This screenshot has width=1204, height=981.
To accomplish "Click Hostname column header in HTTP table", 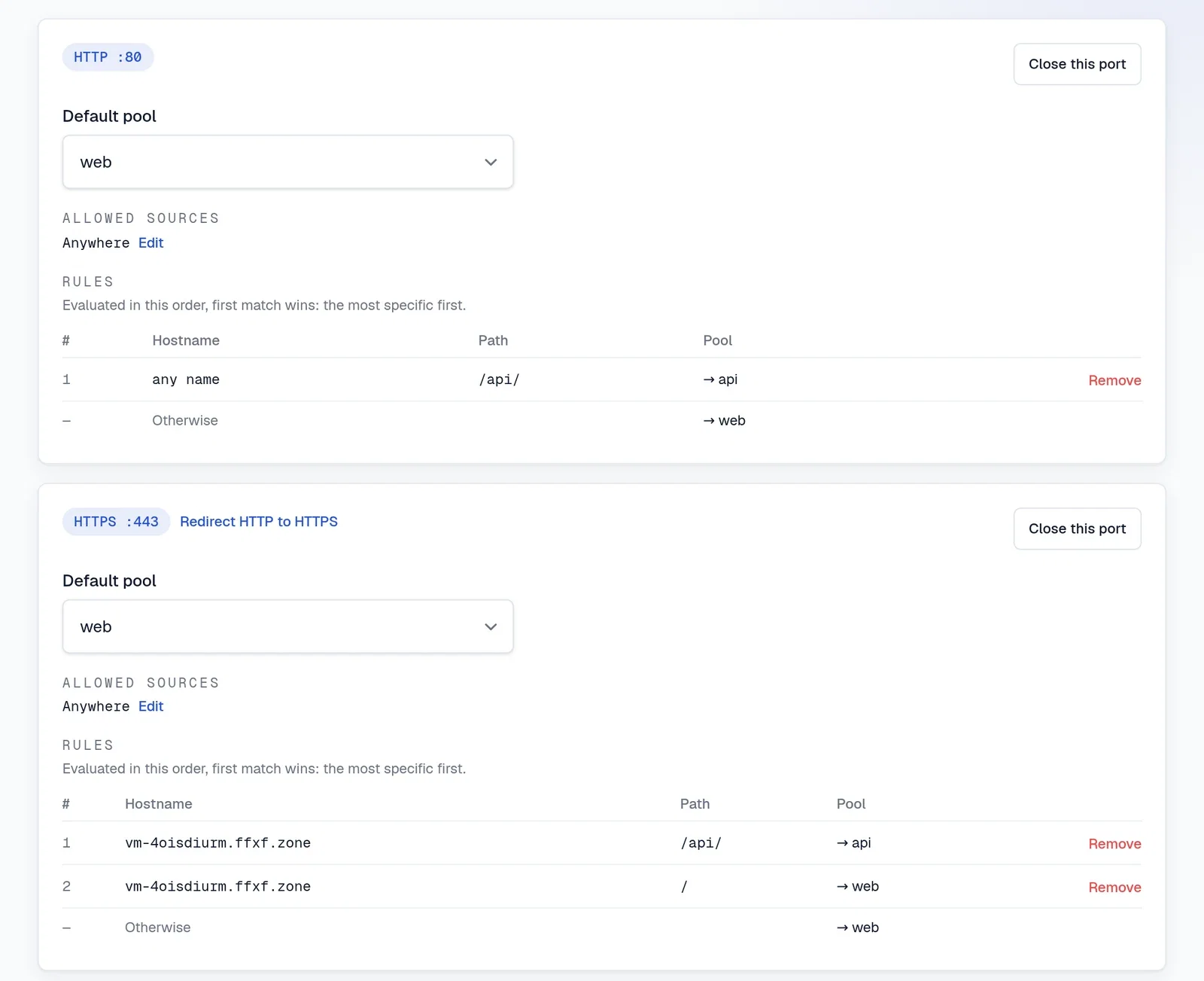I will (186, 340).
